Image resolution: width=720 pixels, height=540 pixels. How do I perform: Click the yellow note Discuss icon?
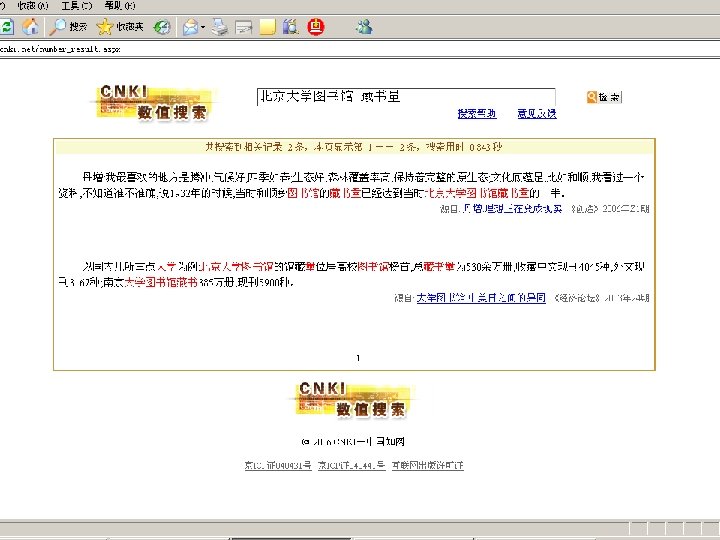268,27
